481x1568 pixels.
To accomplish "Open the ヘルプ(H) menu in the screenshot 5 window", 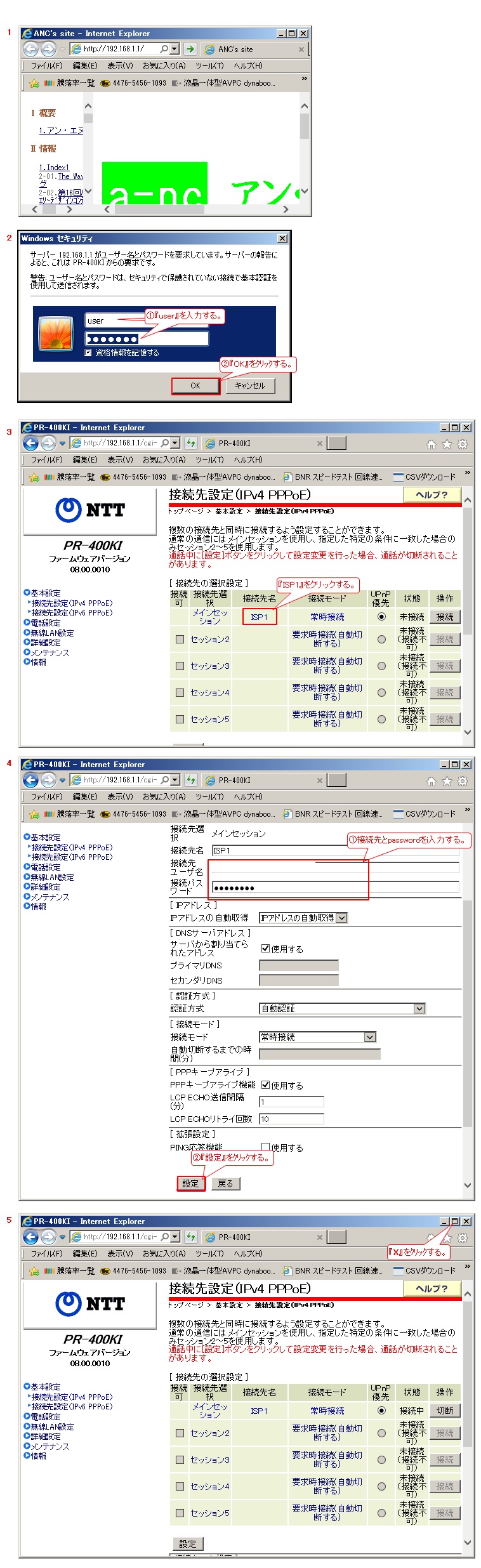I will (248, 1254).
